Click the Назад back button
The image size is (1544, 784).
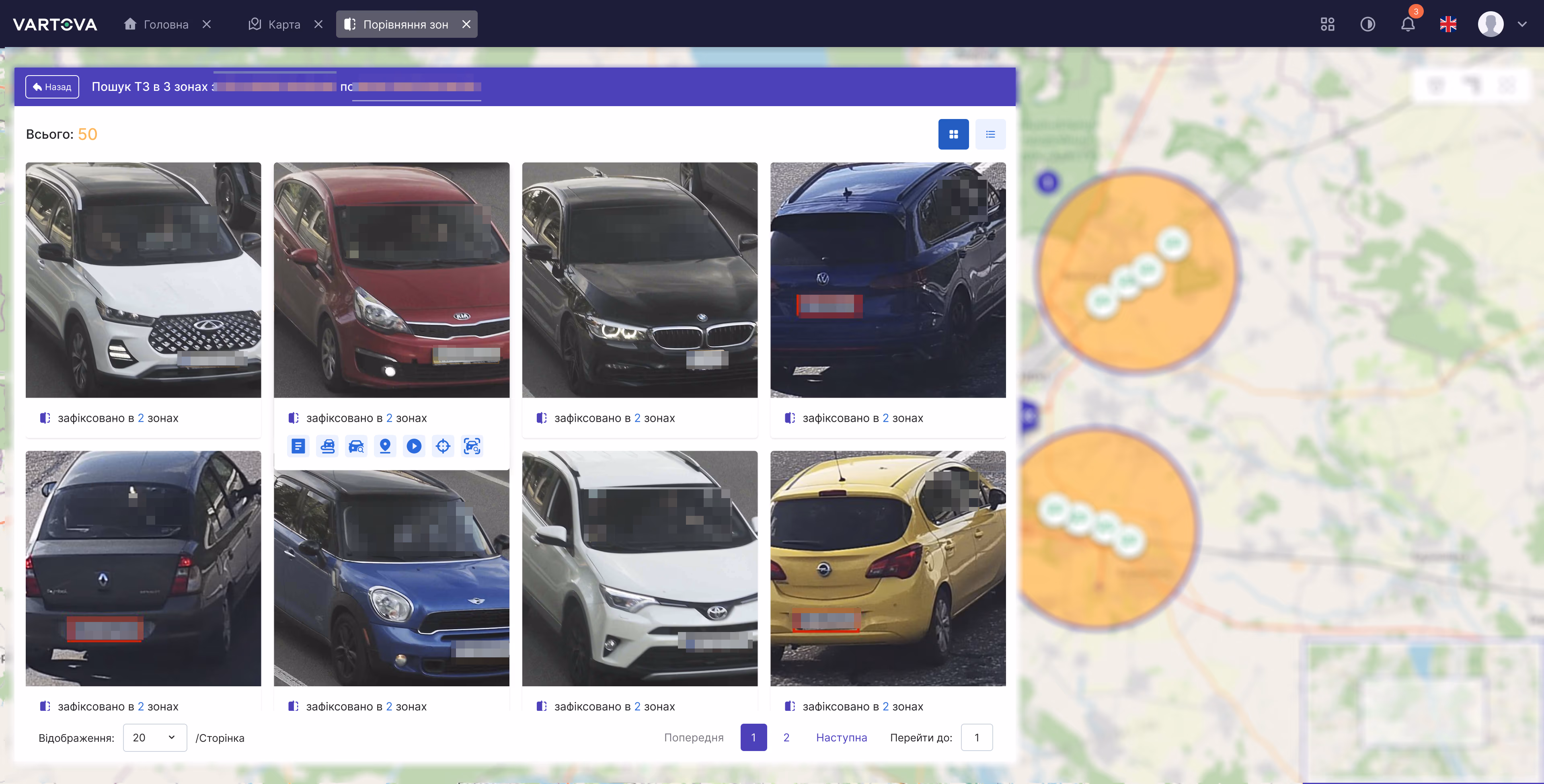[52, 87]
